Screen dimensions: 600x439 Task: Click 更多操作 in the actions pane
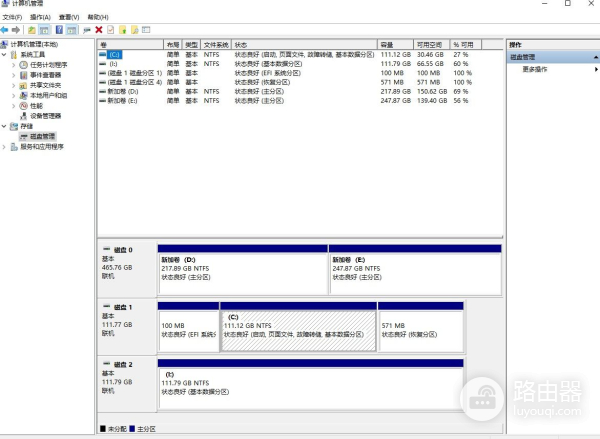click(x=535, y=69)
